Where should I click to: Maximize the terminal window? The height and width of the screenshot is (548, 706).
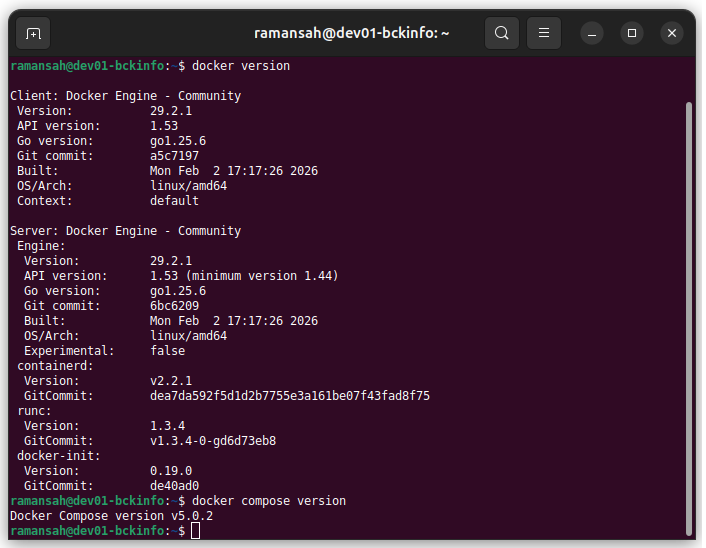[632, 33]
